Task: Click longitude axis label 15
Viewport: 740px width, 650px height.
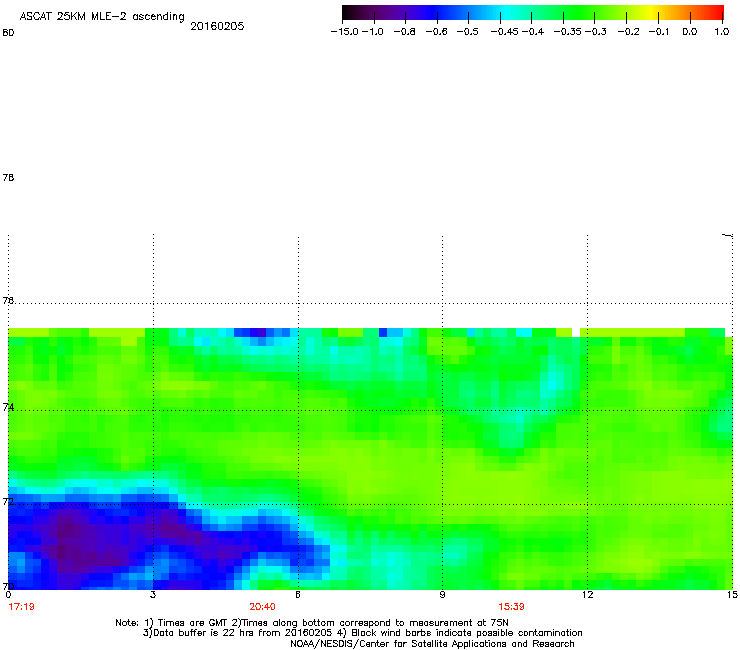Action: click(732, 595)
